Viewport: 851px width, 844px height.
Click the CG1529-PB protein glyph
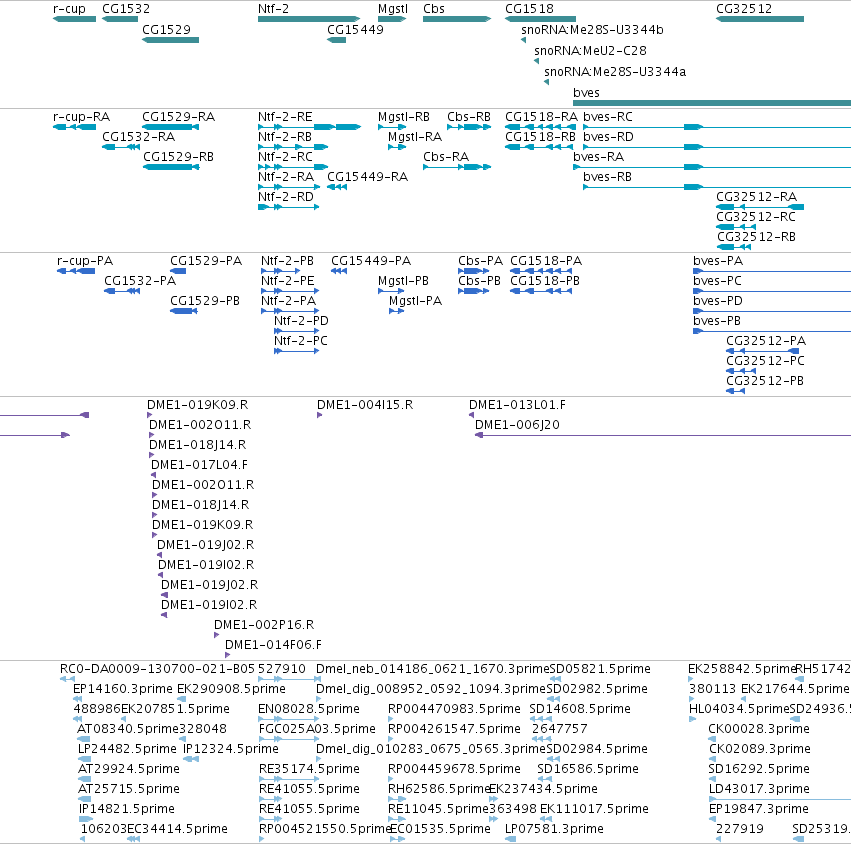(x=184, y=311)
